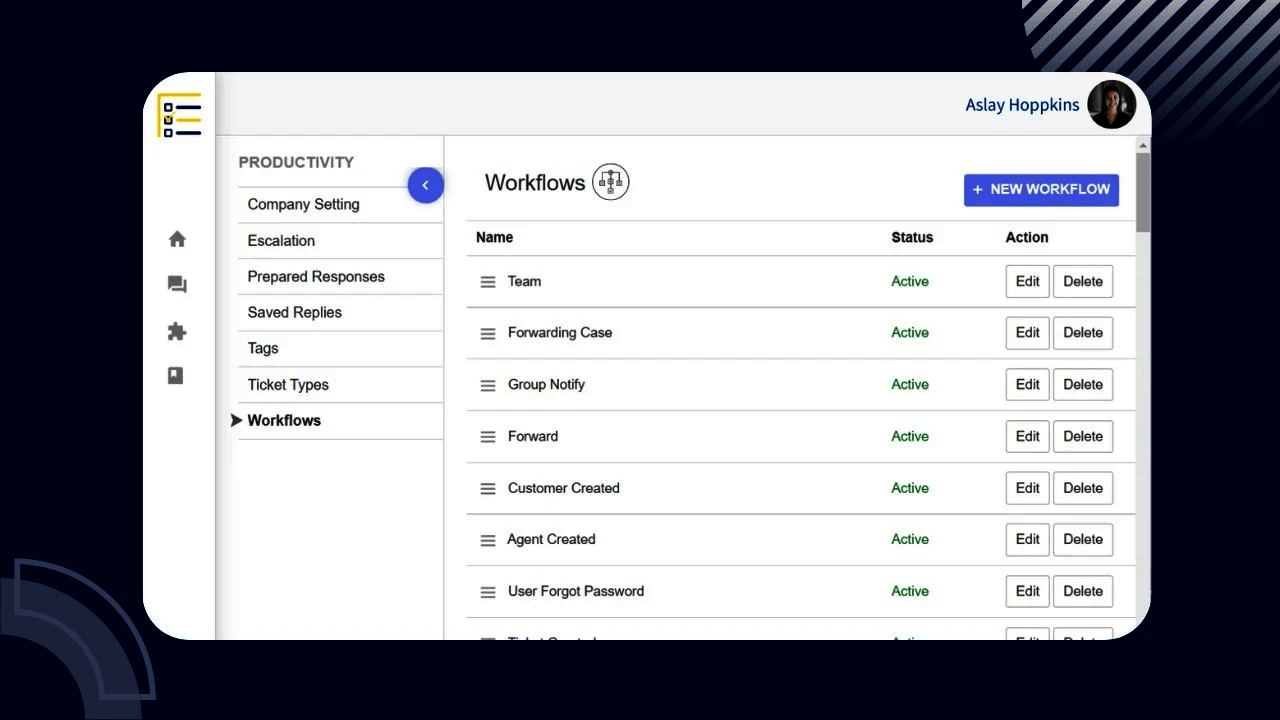Click the drag handle for Customer Created
Screen dimensions: 1280x720
click(488, 489)
